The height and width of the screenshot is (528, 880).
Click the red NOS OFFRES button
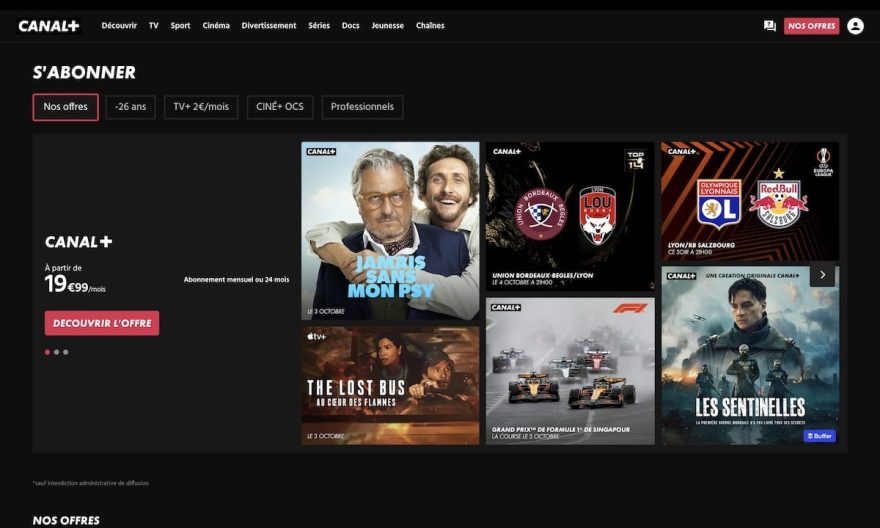pos(811,26)
